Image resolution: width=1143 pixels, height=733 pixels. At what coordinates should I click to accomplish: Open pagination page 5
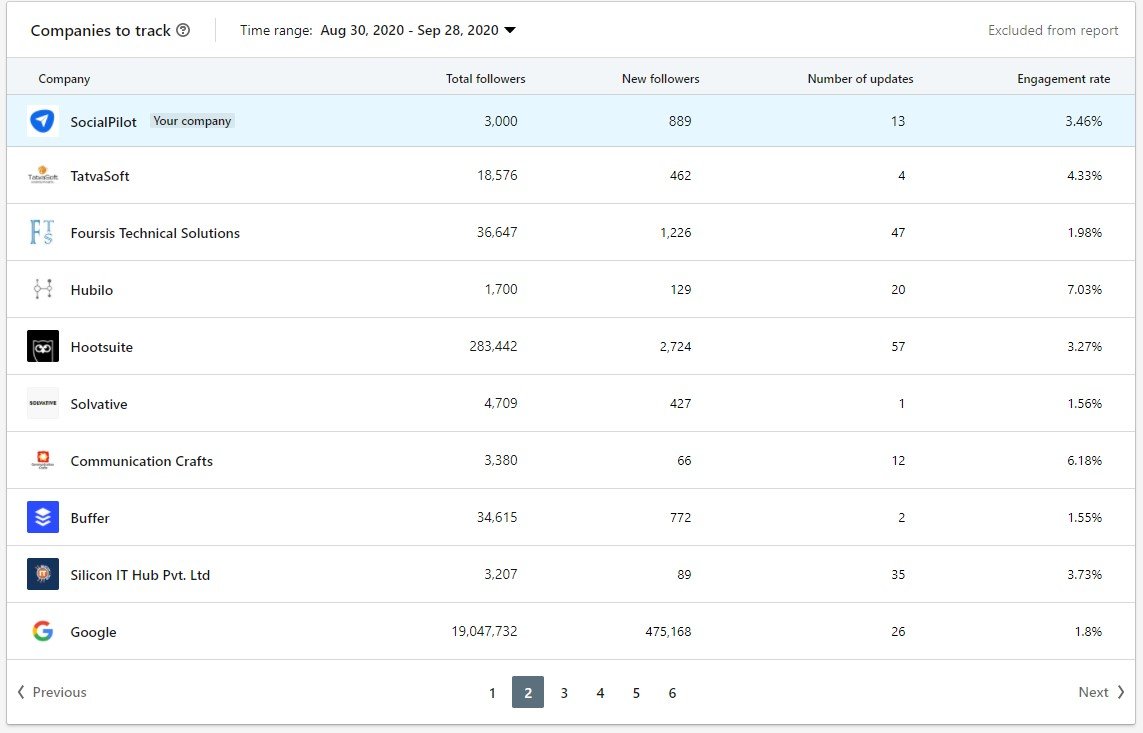[x=636, y=693]
